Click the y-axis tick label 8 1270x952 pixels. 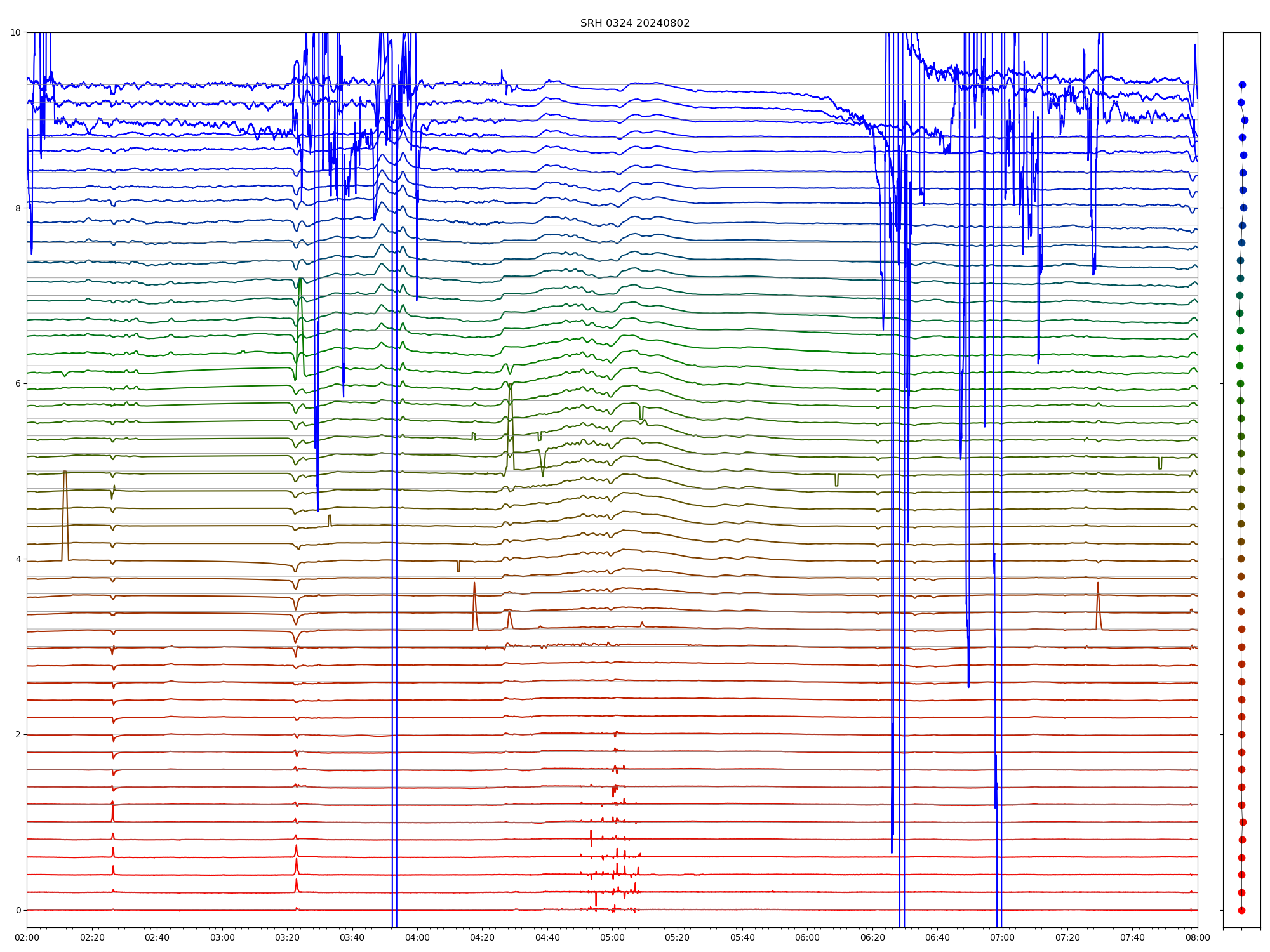pyautogui.click(x=18, y=208)
